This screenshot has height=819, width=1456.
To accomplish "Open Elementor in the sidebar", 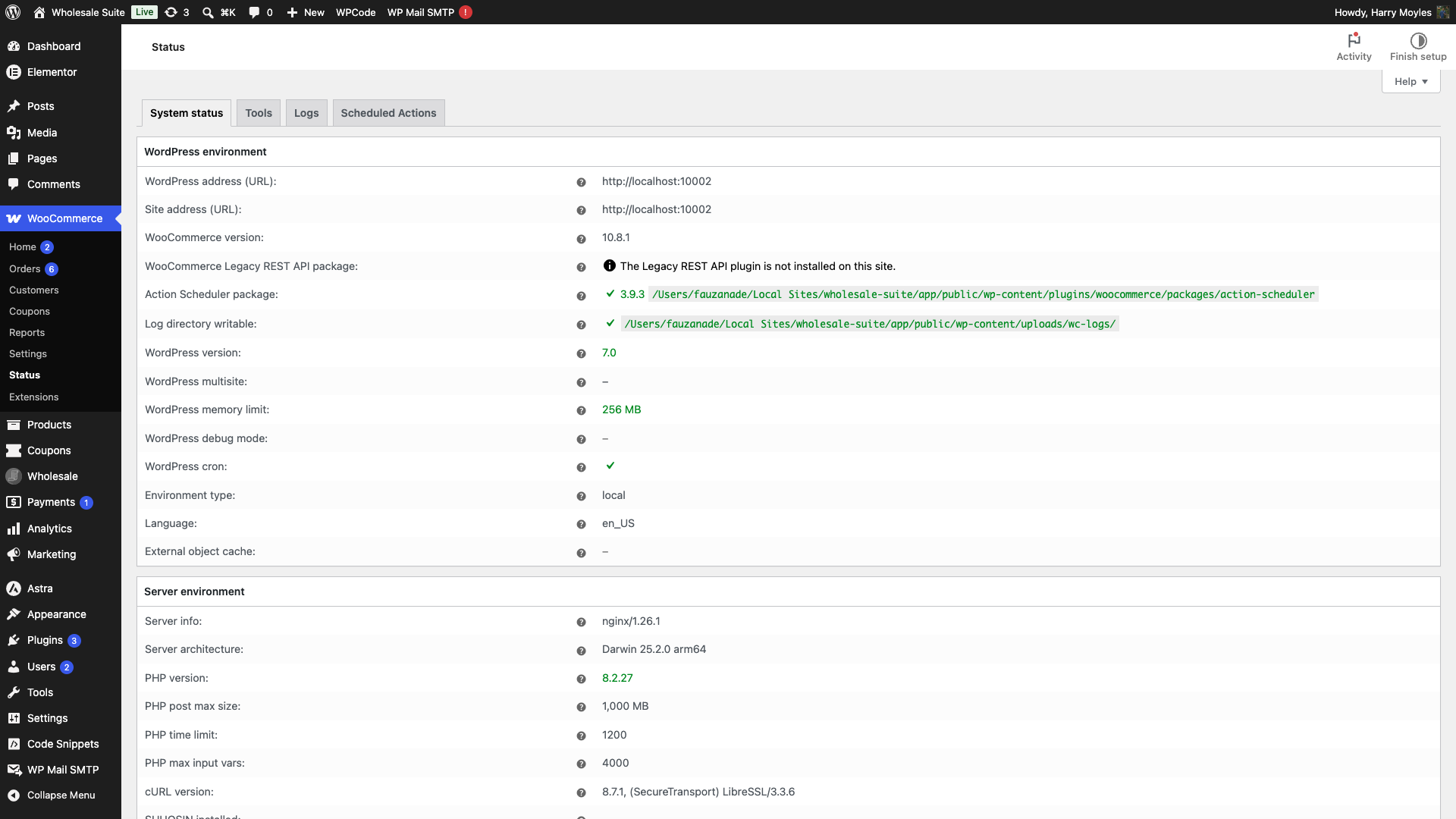I will click(61, 72).
